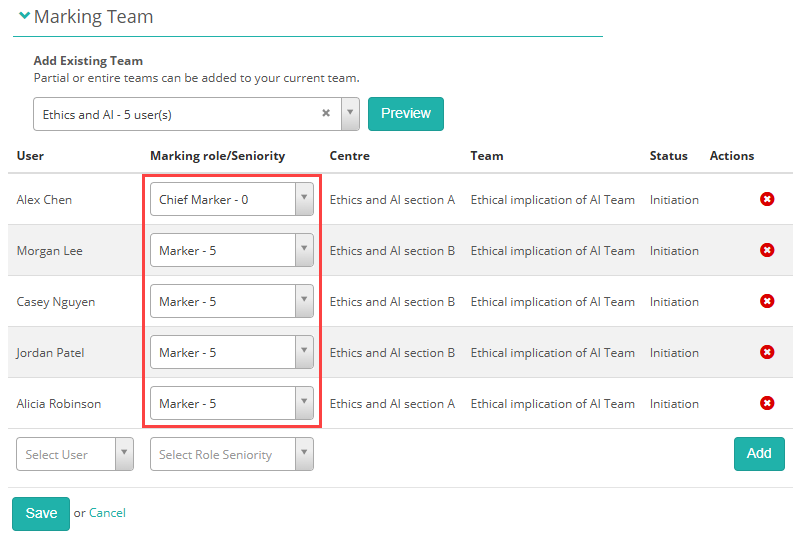The image size is (802, 540).
Task: Save the marking team changes
Action: point(41,513)
